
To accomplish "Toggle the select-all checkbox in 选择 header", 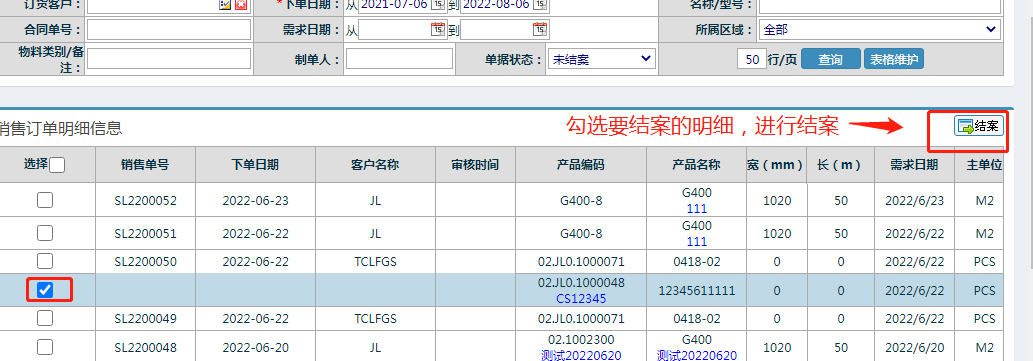I will click(57, 165).
